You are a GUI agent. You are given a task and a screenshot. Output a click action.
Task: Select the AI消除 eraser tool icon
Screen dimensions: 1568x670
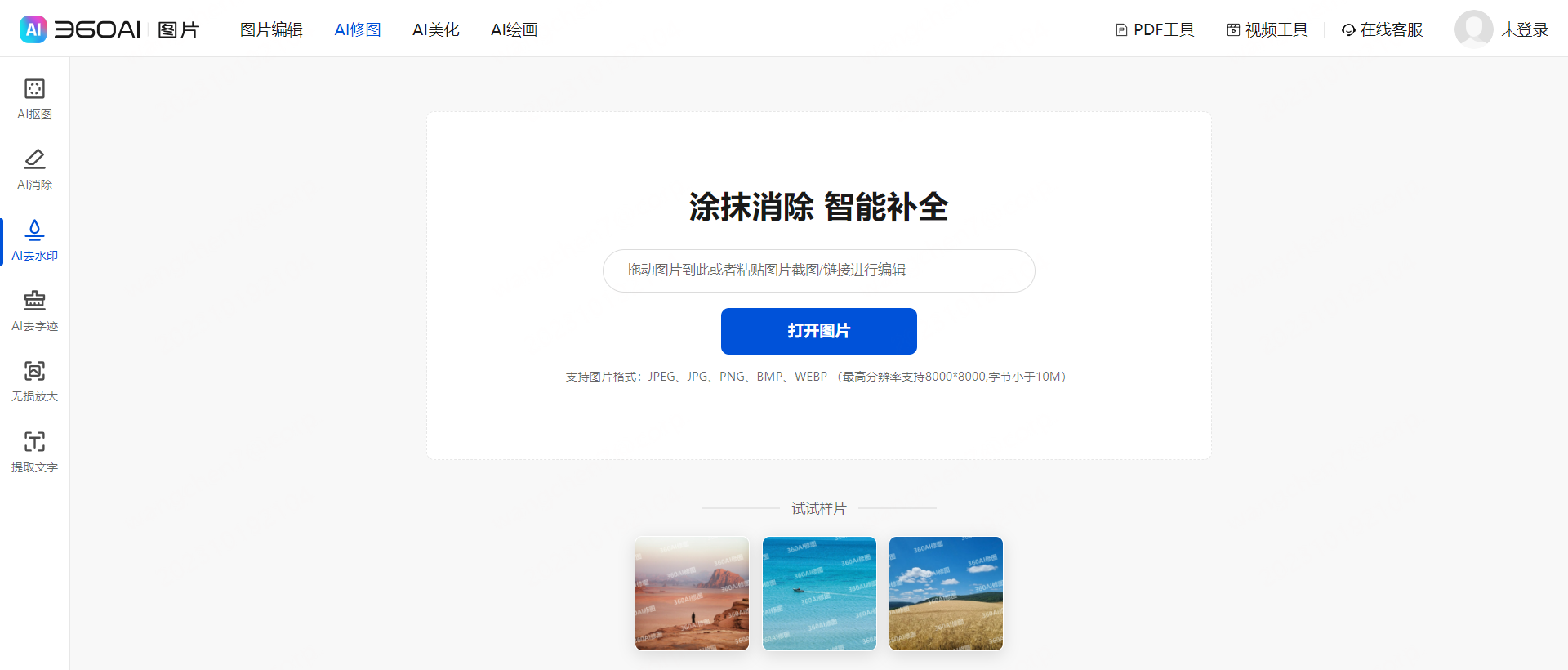(x=34, y=159)
